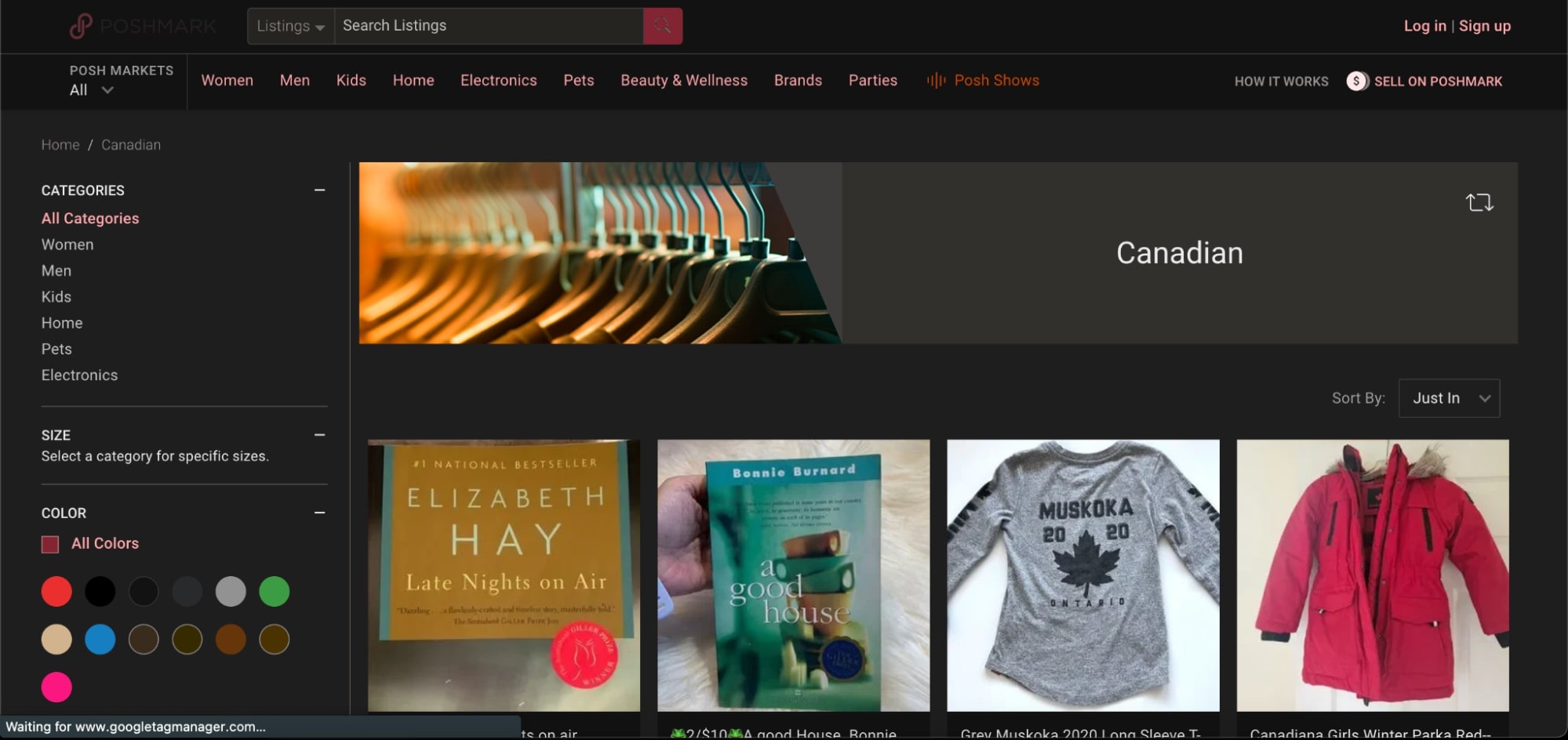Open the Listings search type dropdown
The height and width of the screenshot is (740, 1568).
291,26
